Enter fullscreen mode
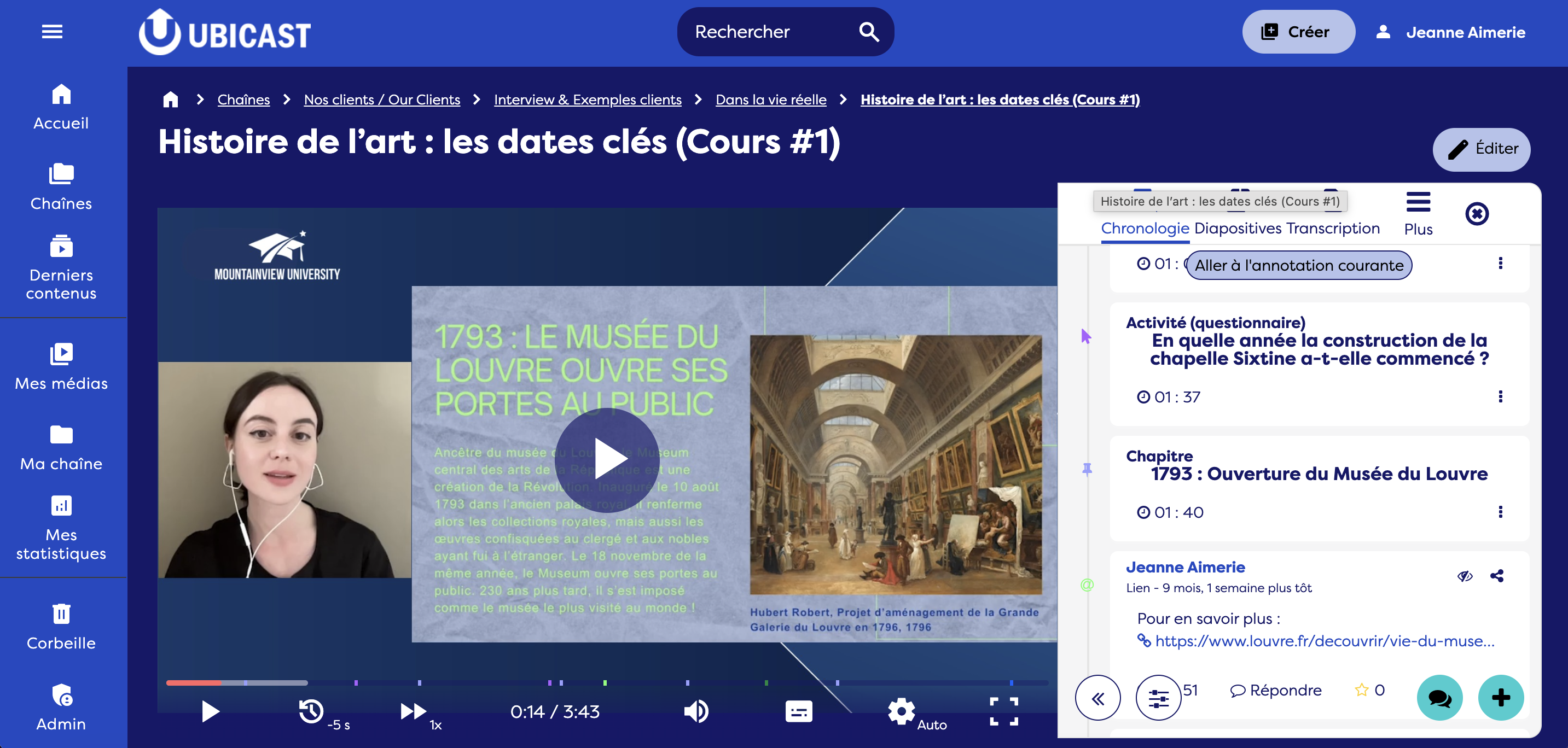This screenshot has height=748, width=1568. pos(1004,711)
